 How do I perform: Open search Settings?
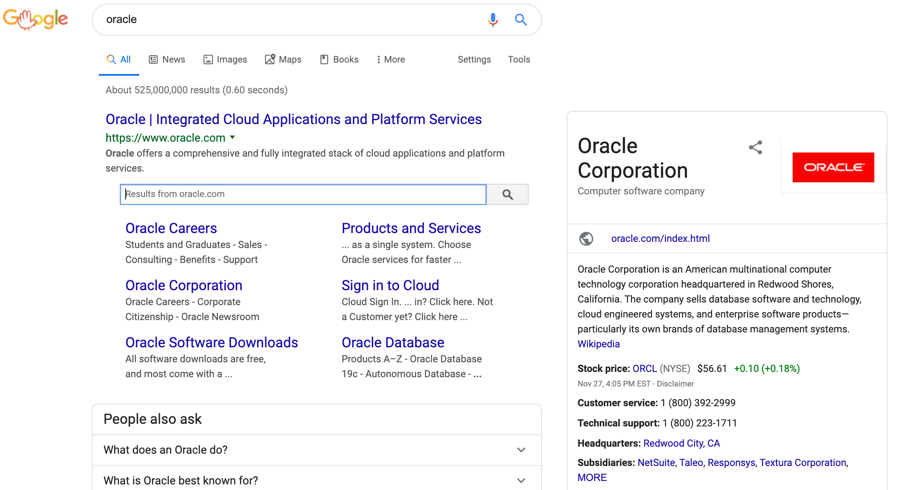[x=474, y=60]
